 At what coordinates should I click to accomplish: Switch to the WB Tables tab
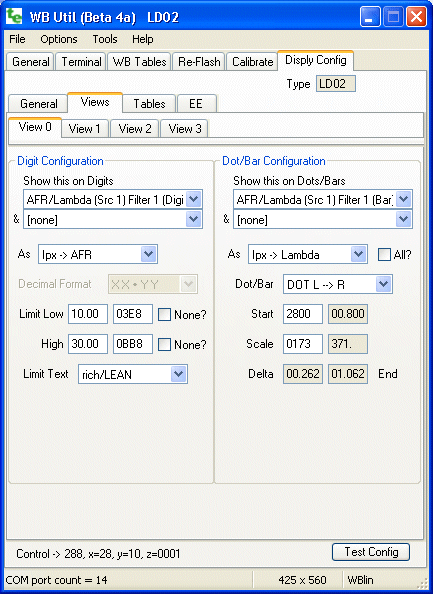(140, 62)
